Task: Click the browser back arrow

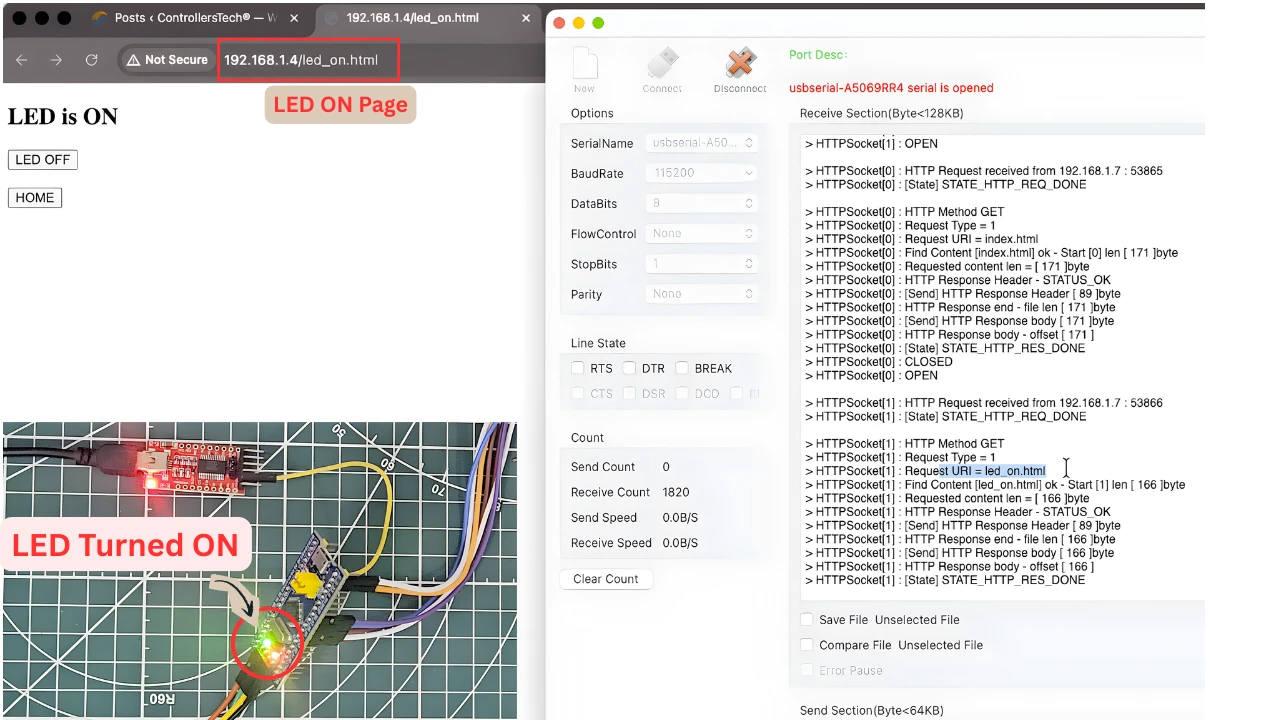Action: [x=22, y=60]
